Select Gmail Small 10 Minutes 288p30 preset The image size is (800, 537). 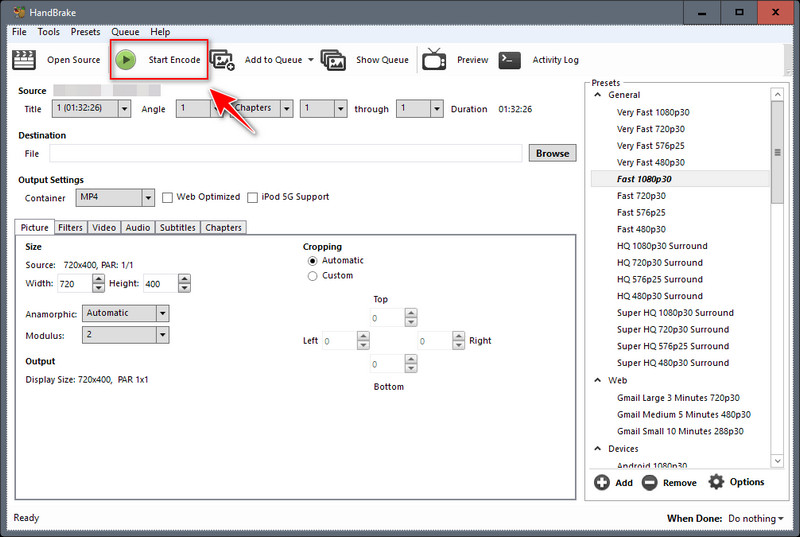[680, 431]
